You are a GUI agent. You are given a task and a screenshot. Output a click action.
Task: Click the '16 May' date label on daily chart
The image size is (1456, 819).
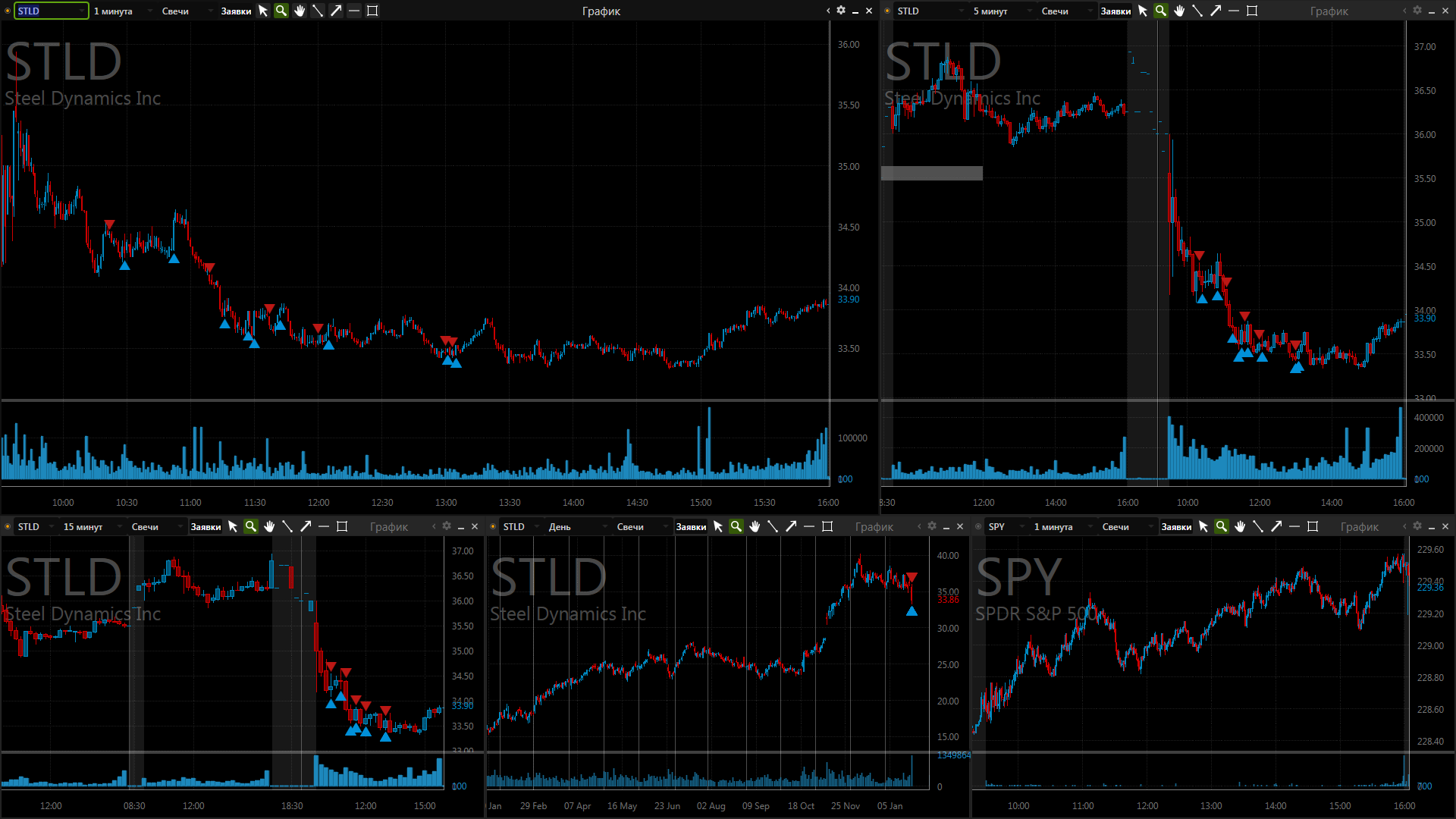pyautogui.click(x=622, y=806)
